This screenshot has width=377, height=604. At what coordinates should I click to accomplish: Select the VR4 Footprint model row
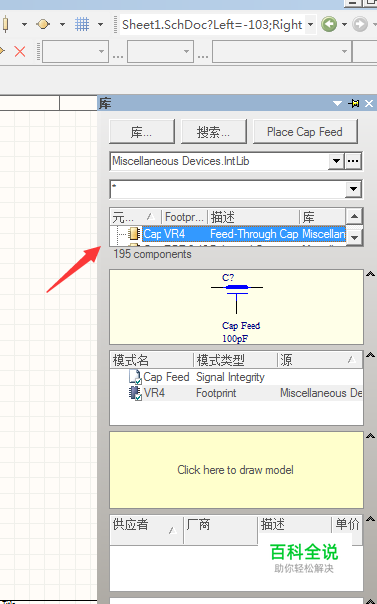point(236,393)
